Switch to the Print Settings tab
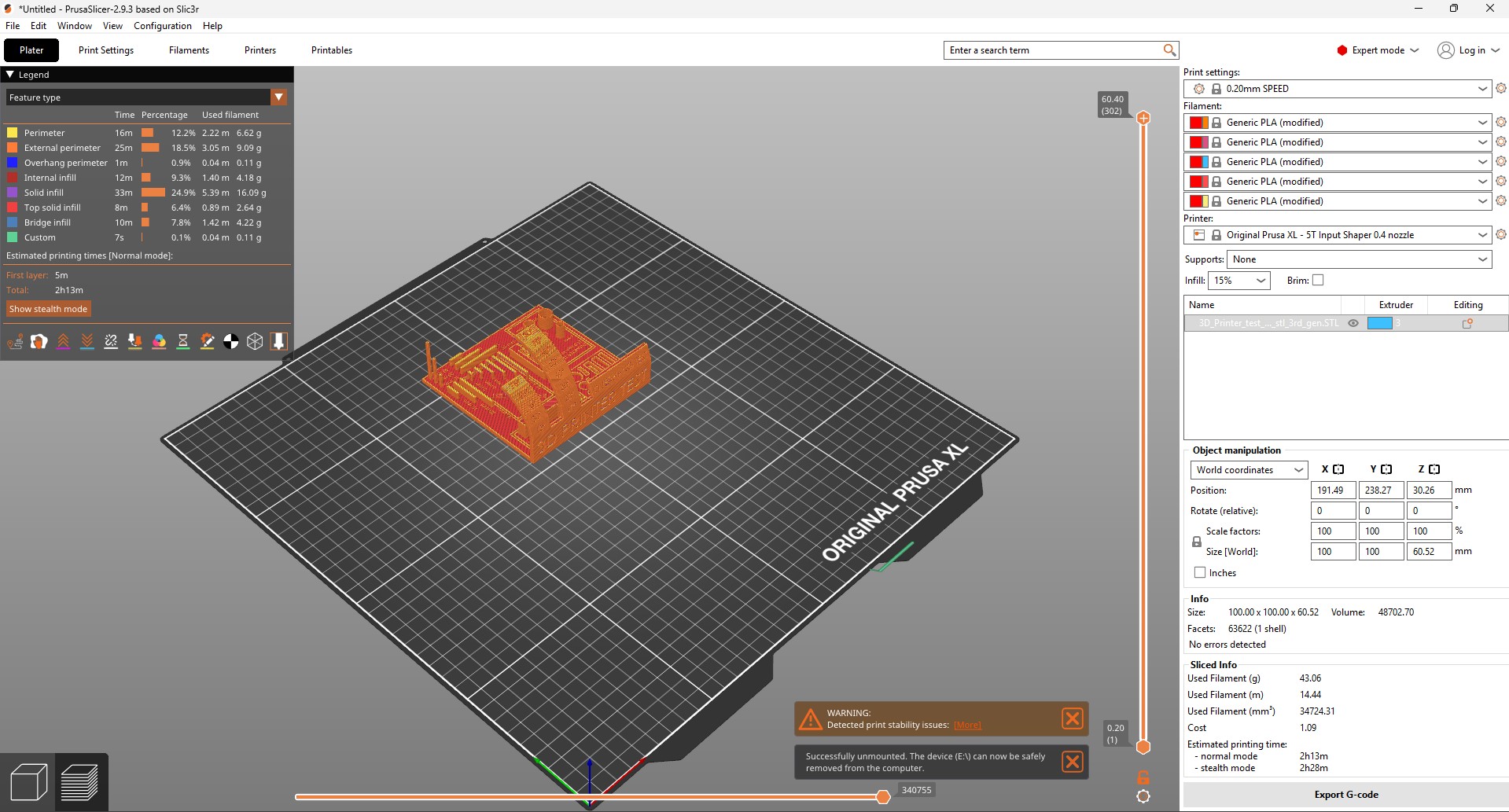 tap(106, 50)
